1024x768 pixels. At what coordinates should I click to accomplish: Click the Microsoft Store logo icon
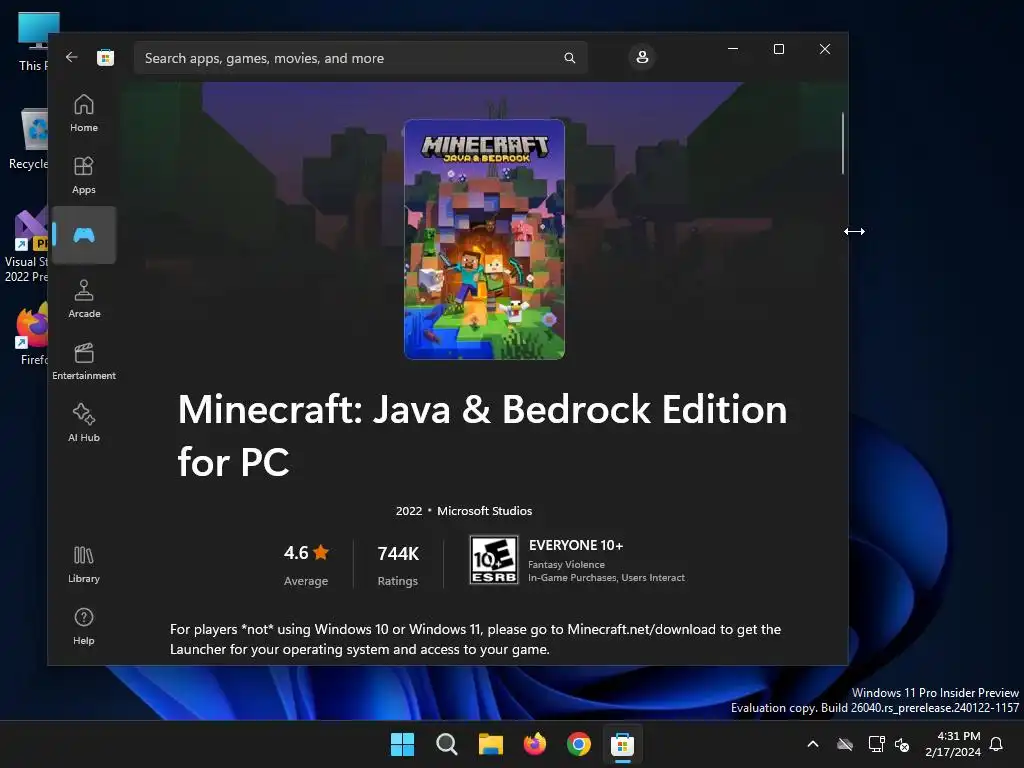[x=106, y=57]
